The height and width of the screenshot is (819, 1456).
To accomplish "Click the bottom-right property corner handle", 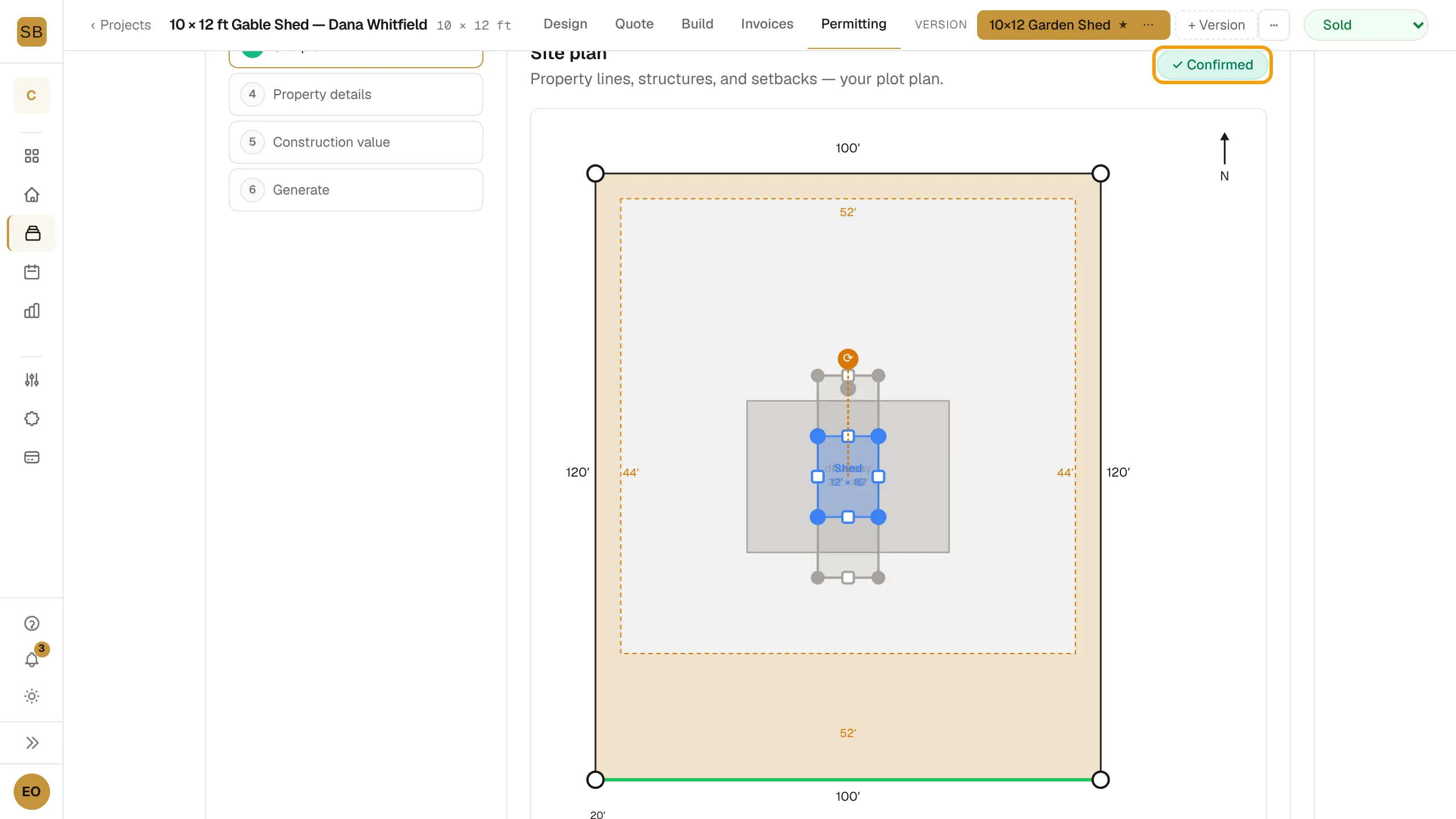I will point(1101,780).
